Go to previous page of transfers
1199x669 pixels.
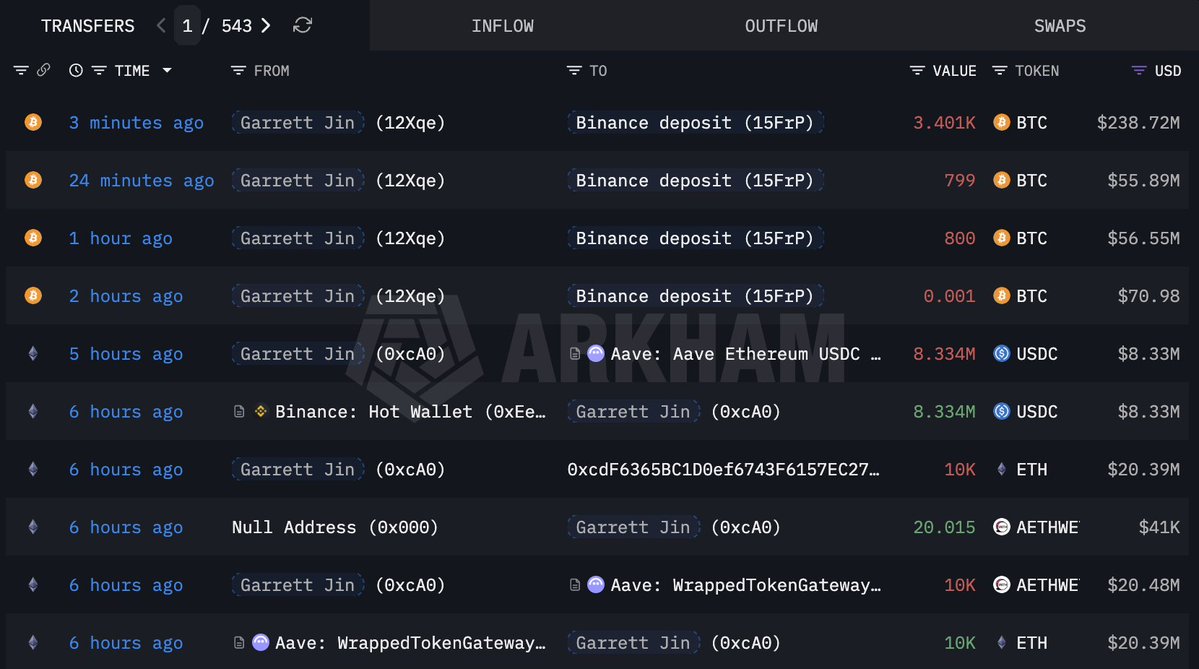click(x=162, y=26)
